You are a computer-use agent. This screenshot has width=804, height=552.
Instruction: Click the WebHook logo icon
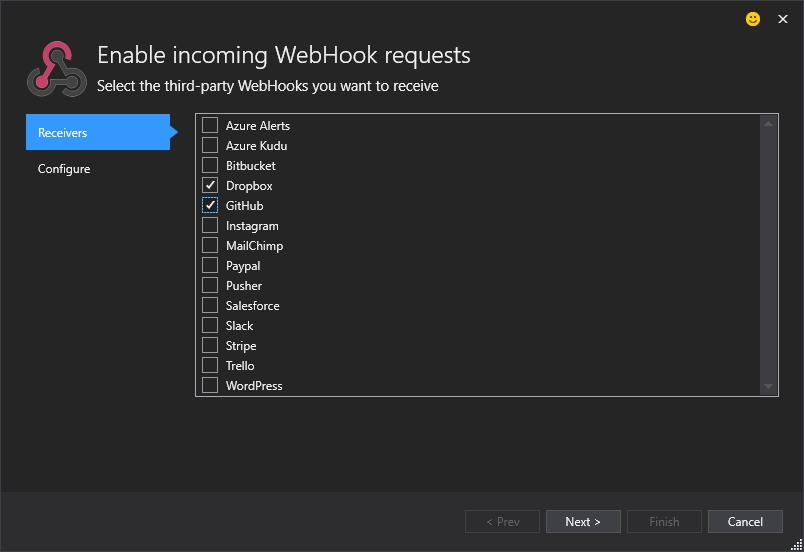(x=55, y=68)
